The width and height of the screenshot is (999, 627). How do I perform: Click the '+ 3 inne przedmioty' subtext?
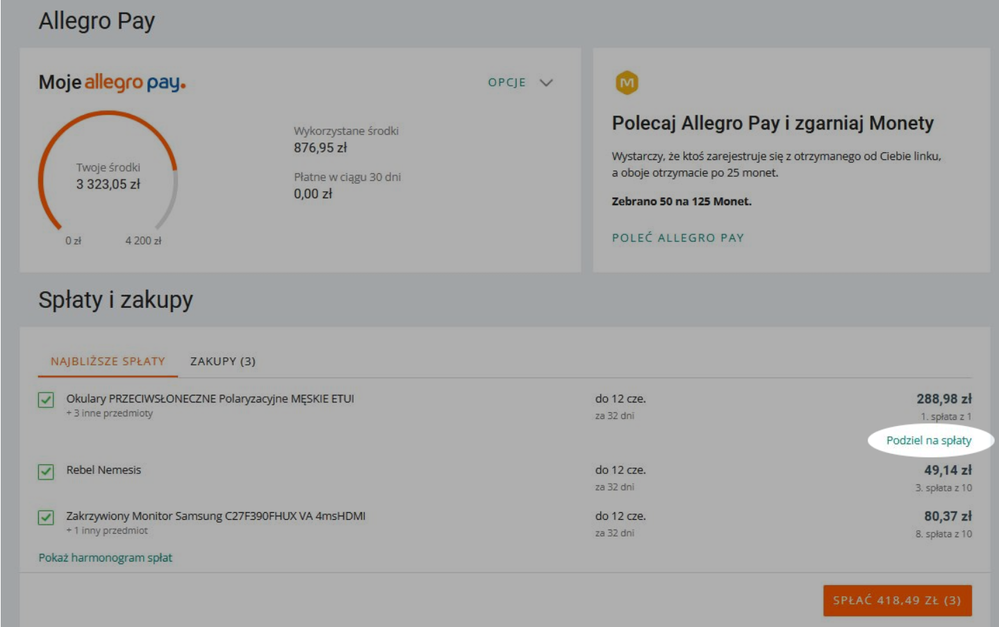[110, 414]
